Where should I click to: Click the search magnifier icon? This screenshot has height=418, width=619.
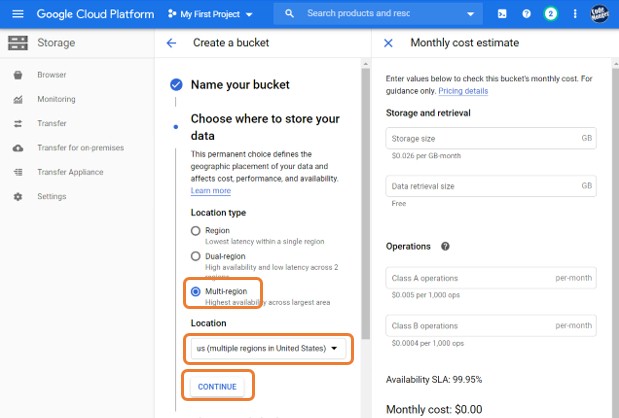point(289,14)
